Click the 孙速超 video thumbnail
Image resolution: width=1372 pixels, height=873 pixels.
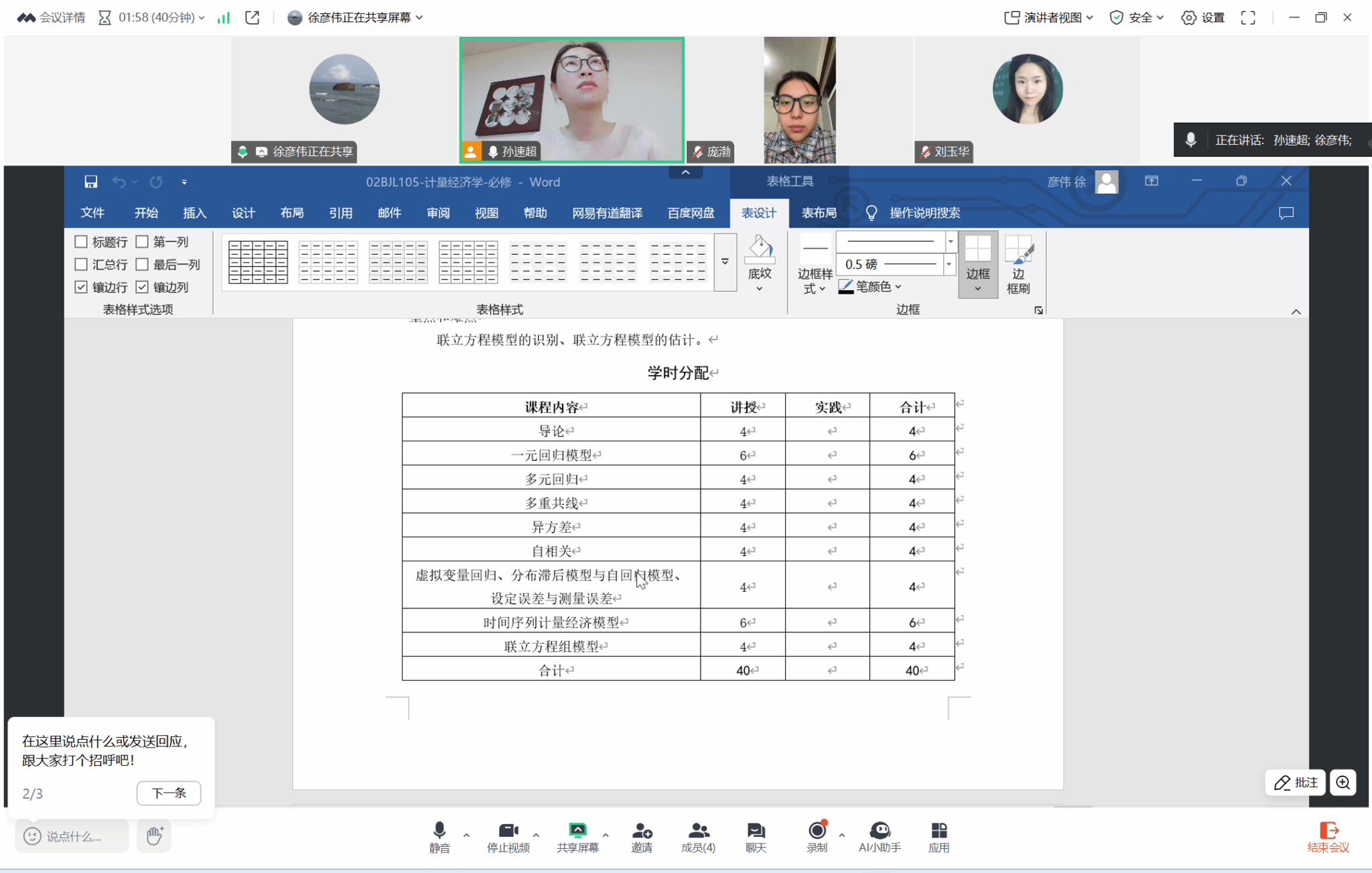[571, 100]
